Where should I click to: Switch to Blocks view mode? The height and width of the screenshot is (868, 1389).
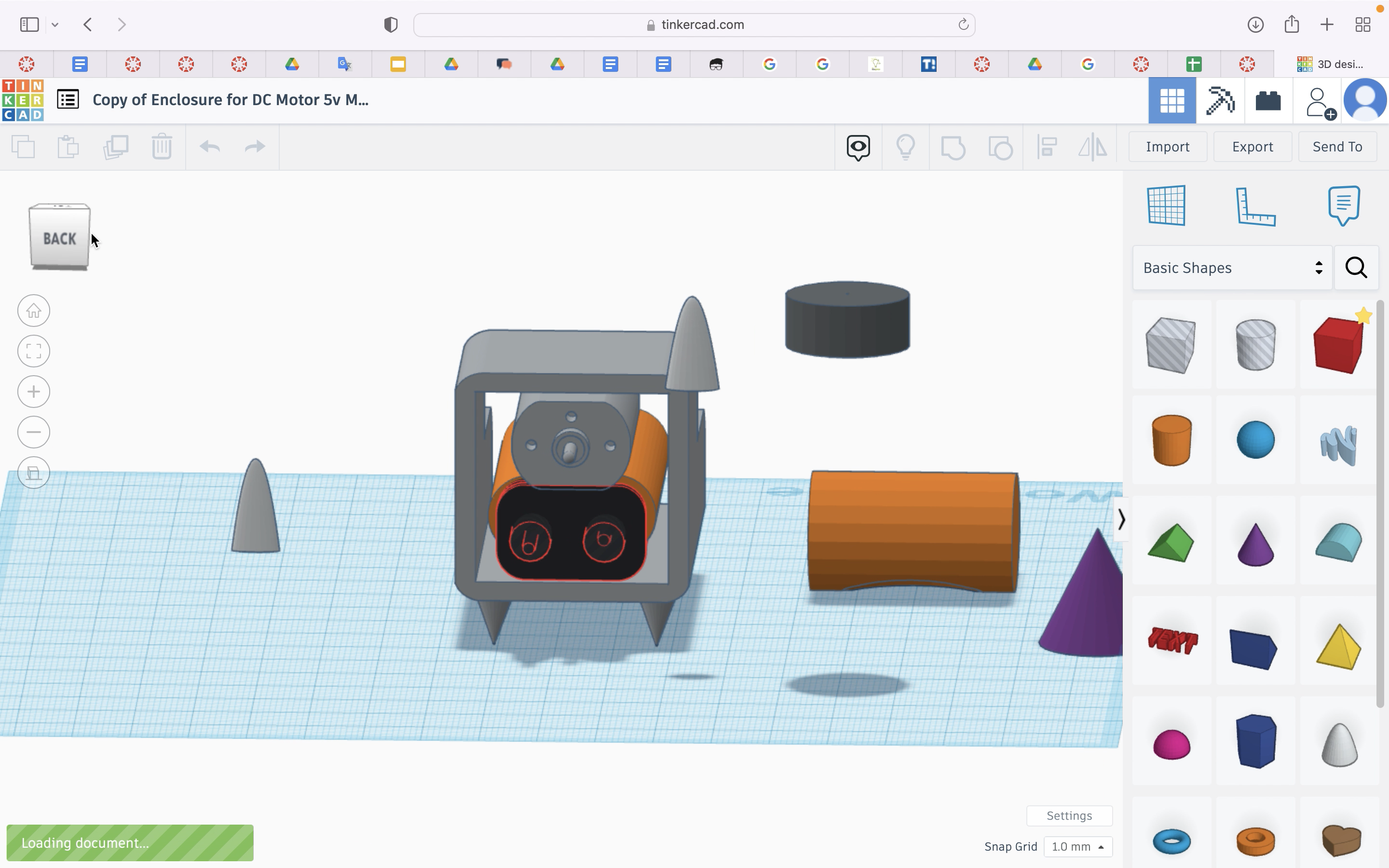coord(1220,101)
